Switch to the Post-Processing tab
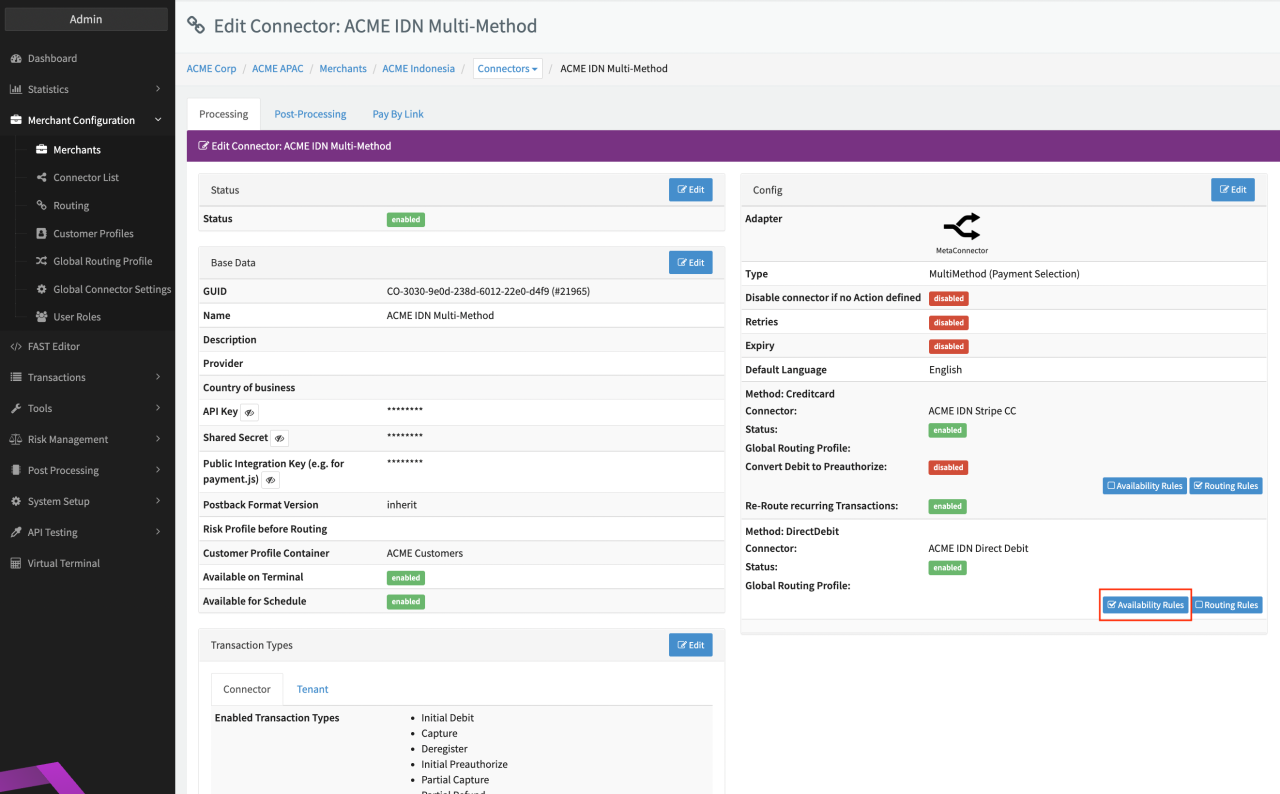1280x794 pixels. pyautogui.click(x=310, y=114)
